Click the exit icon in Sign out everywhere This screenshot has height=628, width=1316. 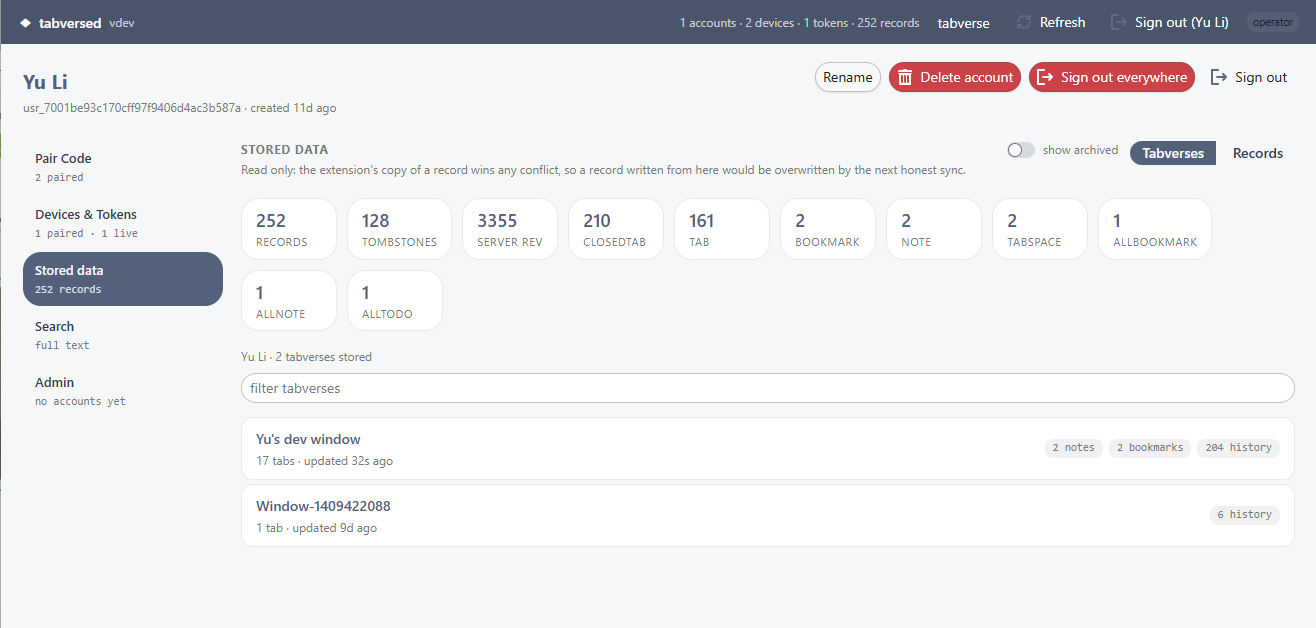pyautogui.click(x=1045, y=77)
